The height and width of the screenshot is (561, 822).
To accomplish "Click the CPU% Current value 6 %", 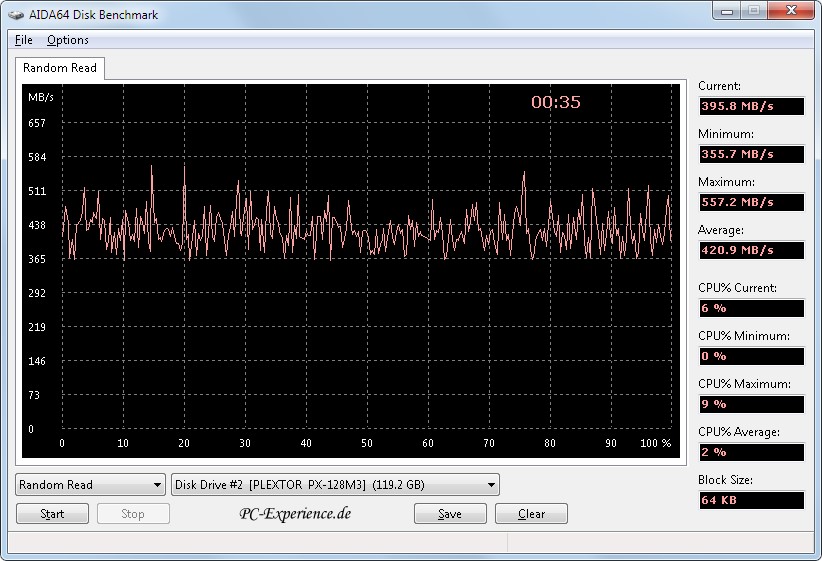I will tap(751, 308).
